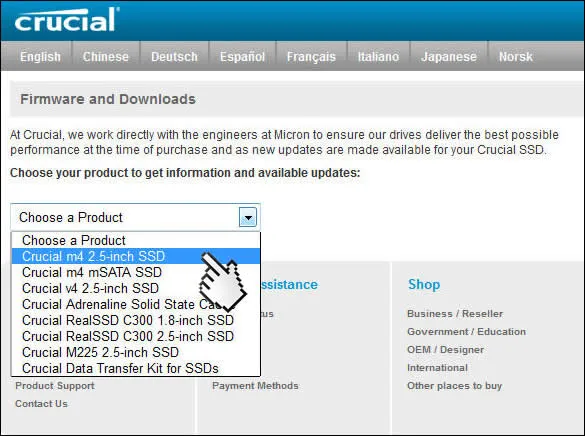Open the Product Support link
Screen dimensions: 585x436
point(55,386)
